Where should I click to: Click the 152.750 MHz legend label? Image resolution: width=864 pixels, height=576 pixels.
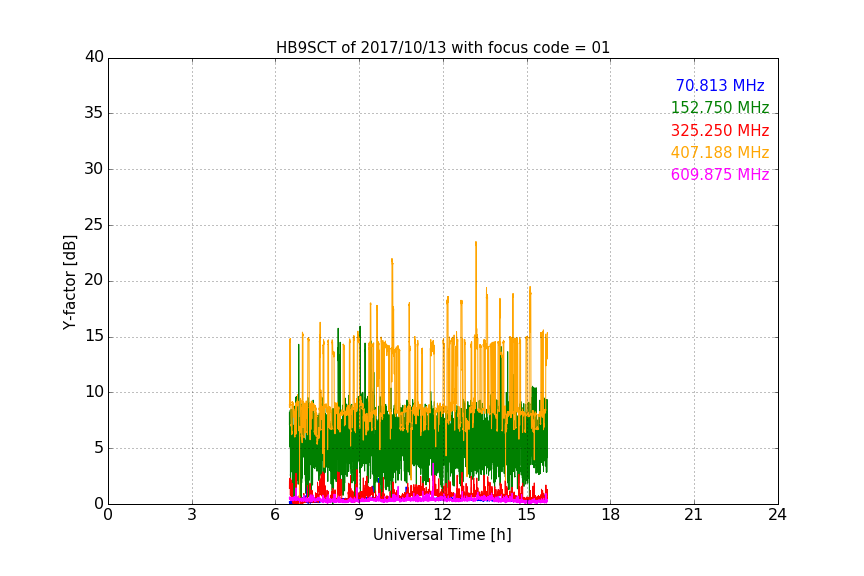(720, 107)
